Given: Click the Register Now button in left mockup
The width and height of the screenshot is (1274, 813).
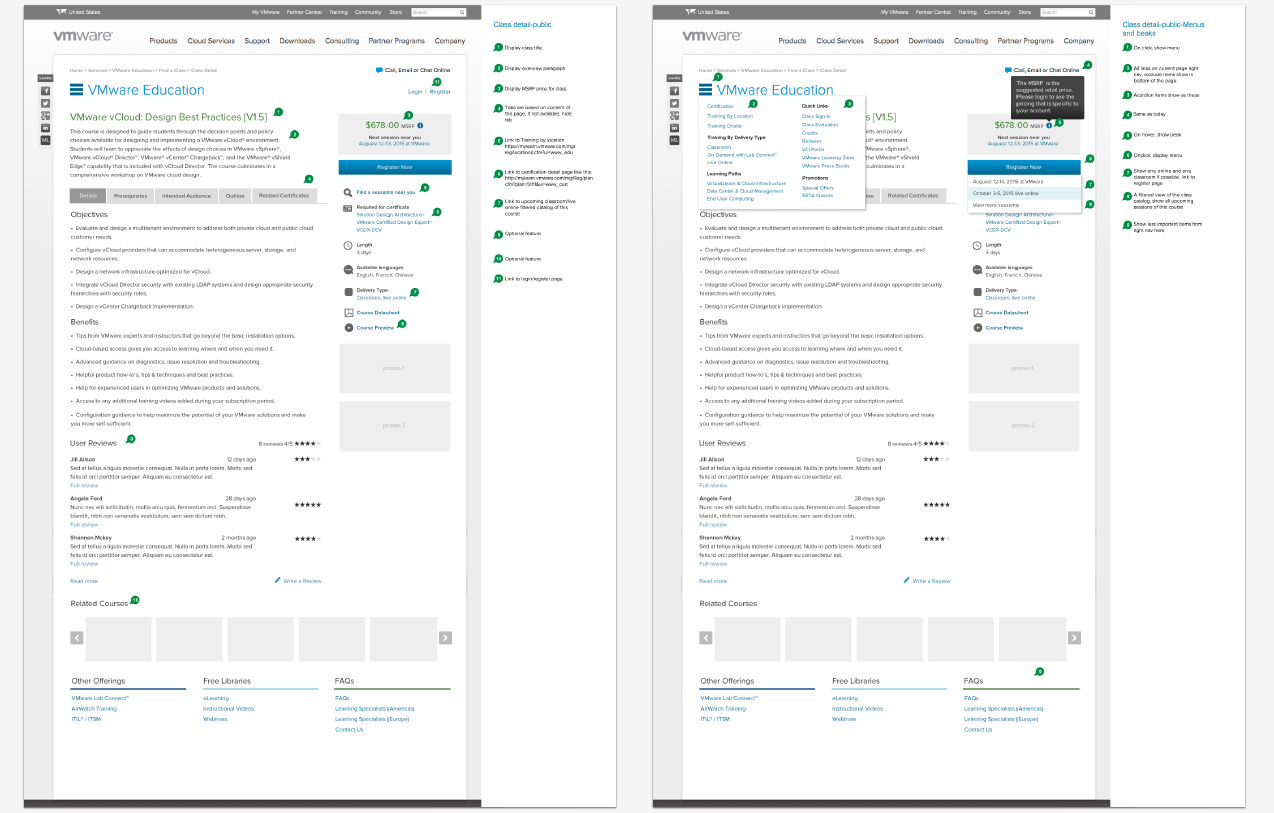Looking at the screenshot, I should click(394, 167).
